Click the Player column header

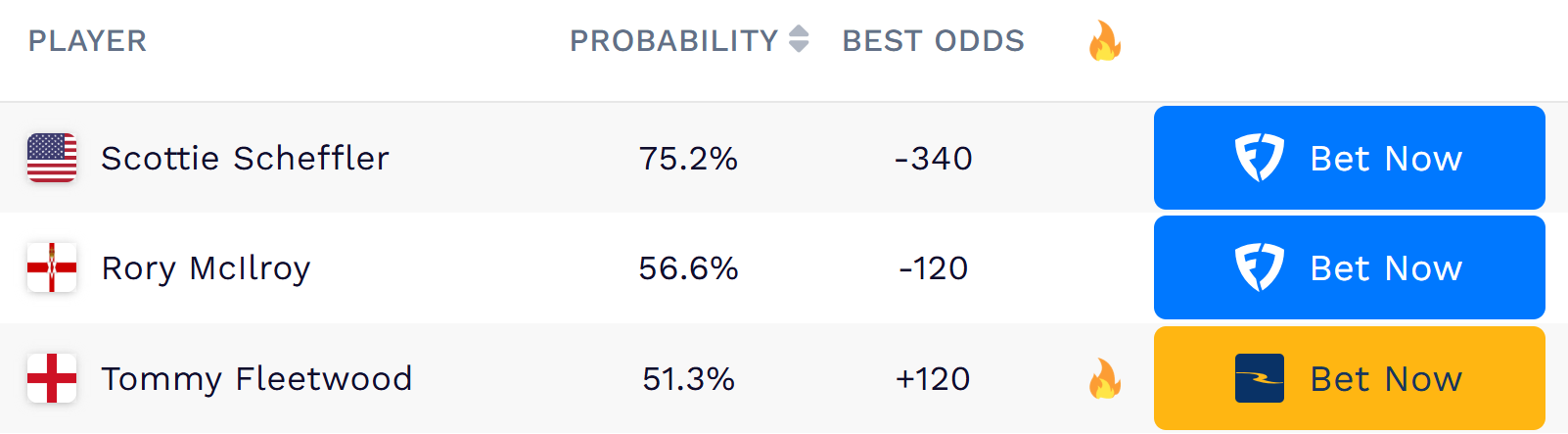tap(87, 41)
